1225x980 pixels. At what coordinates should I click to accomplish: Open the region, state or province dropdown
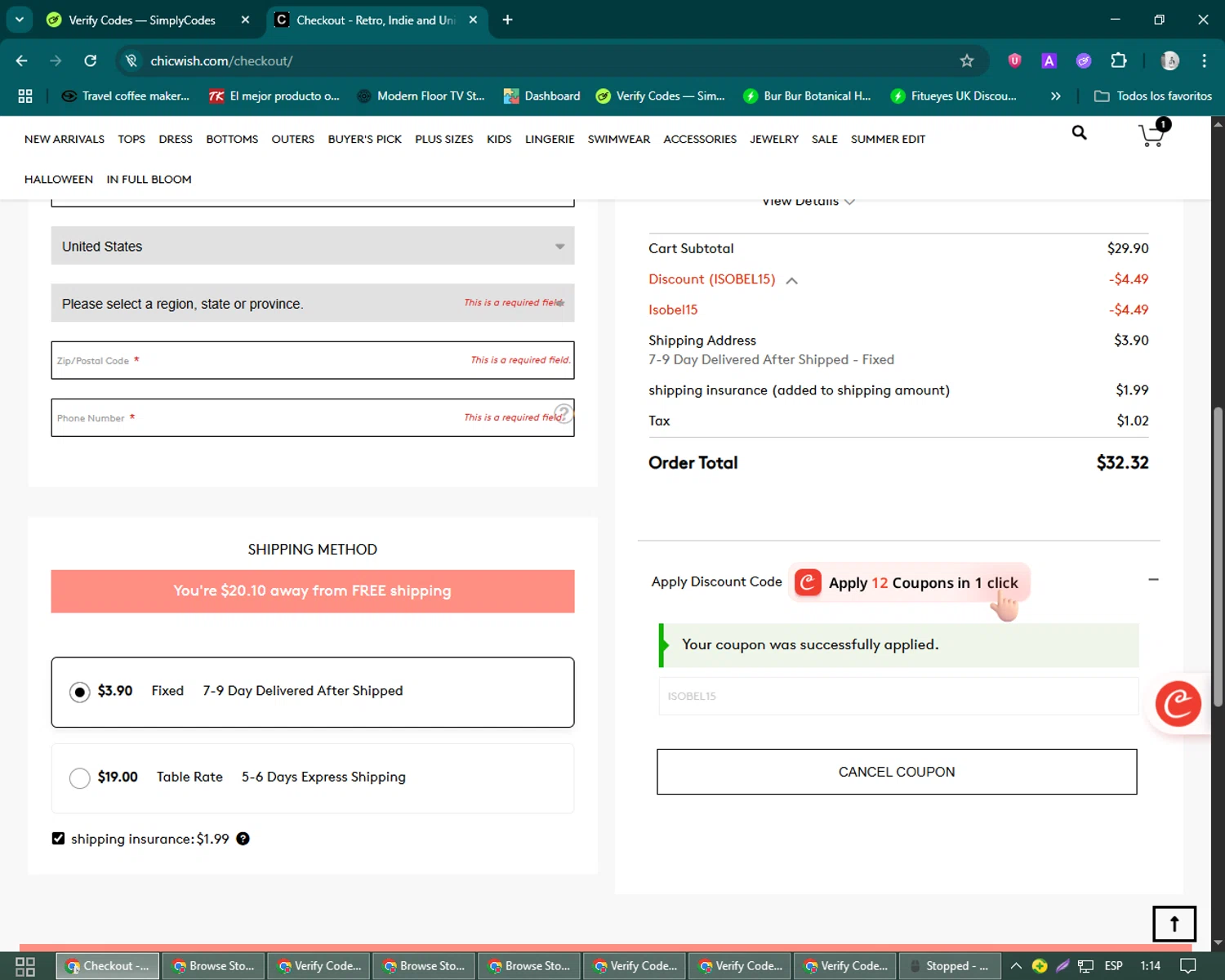tap(313, 303)
